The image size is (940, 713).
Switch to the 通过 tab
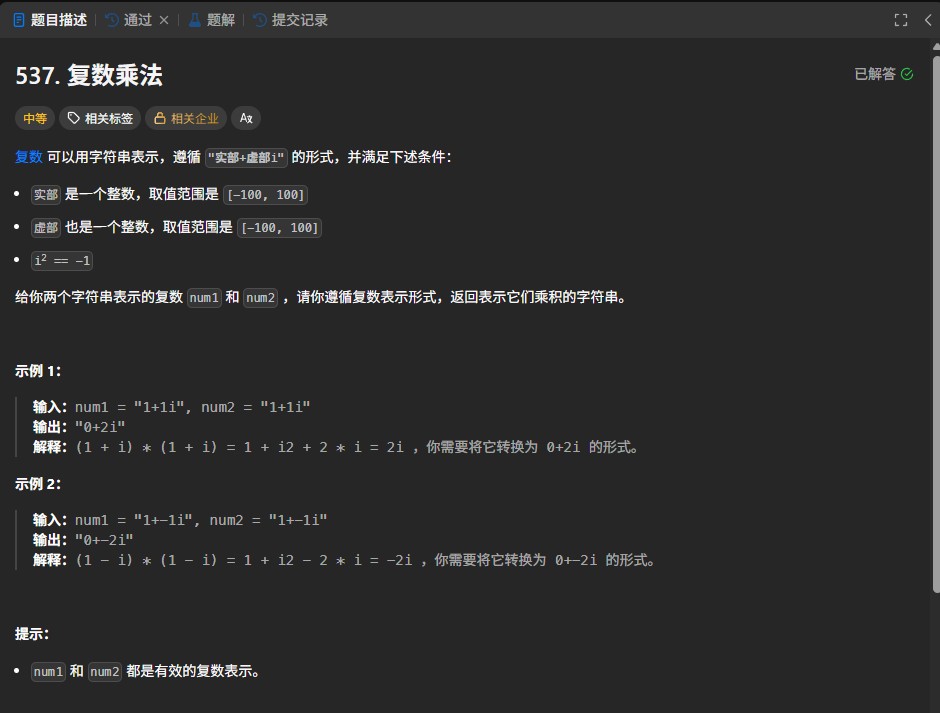(x=129, y=20)
